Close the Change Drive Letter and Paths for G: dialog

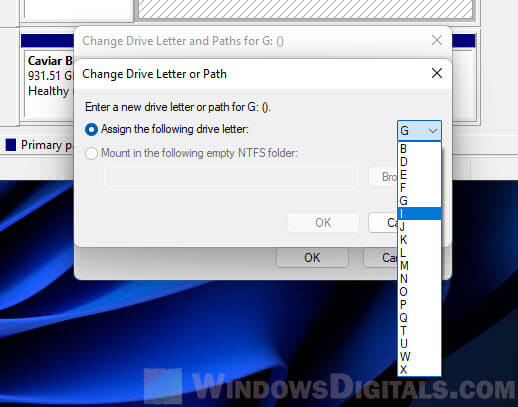pyautogui.click(x=437, y=40)
